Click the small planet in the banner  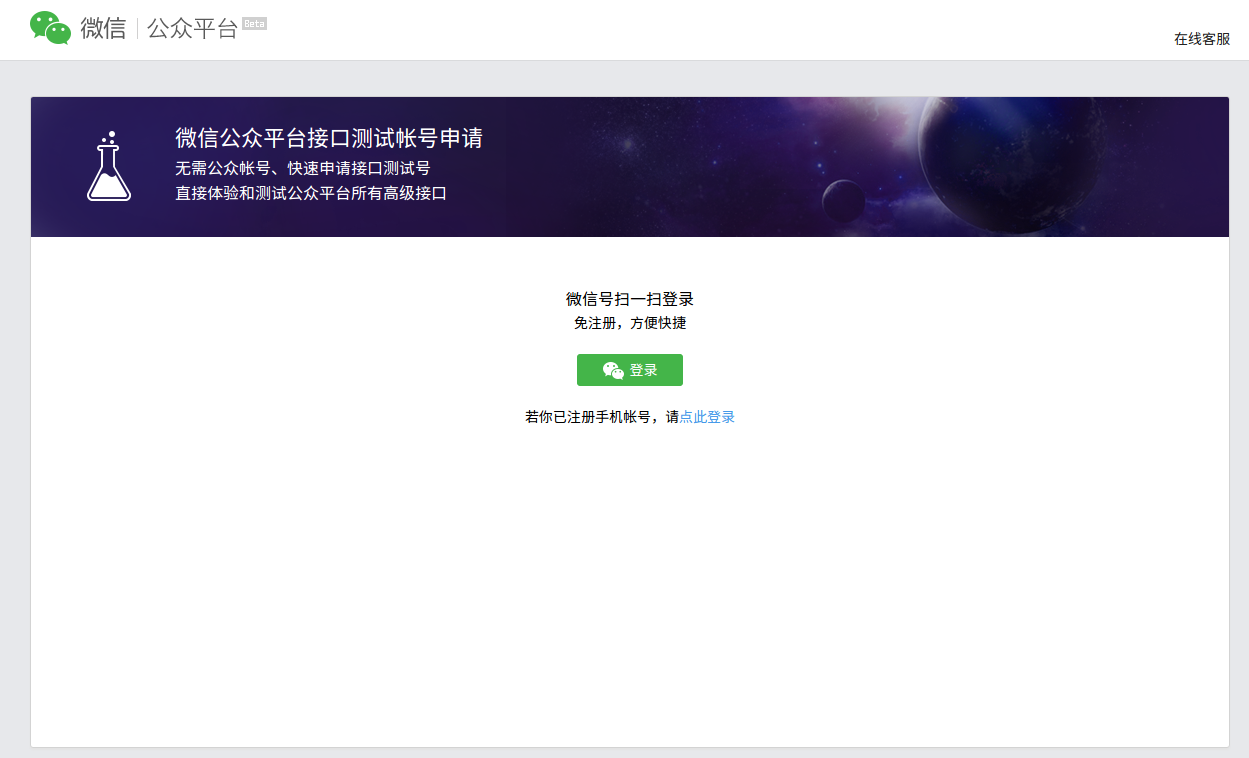843,201
